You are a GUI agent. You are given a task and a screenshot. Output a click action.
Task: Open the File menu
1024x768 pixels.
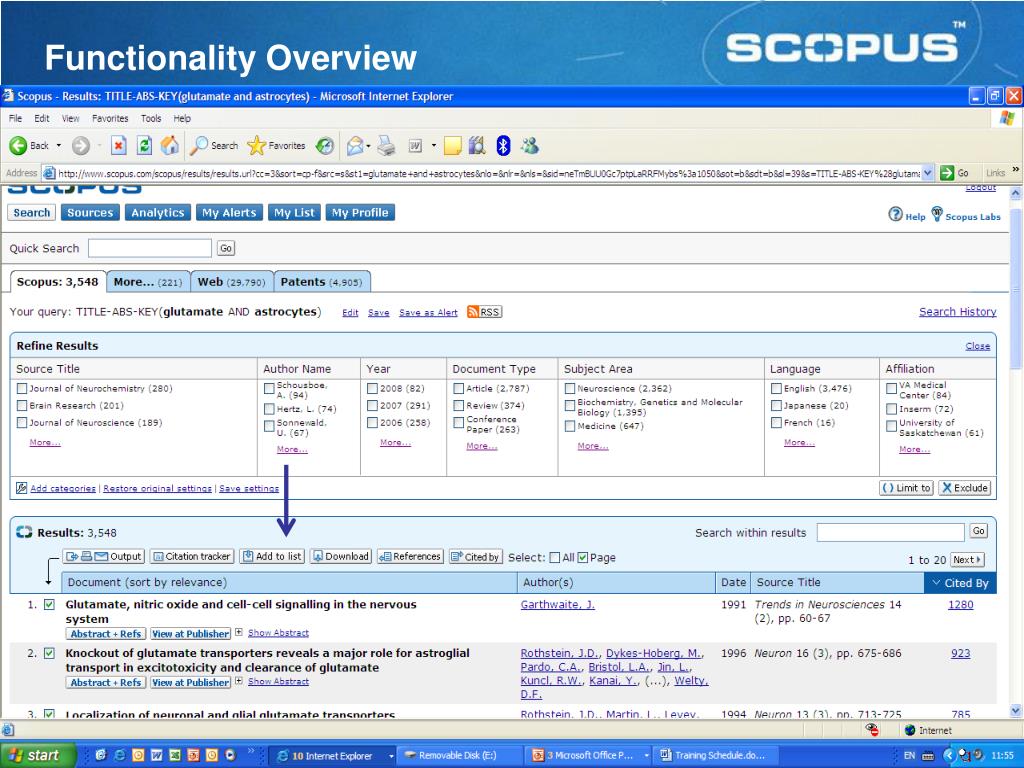point(15,118)
